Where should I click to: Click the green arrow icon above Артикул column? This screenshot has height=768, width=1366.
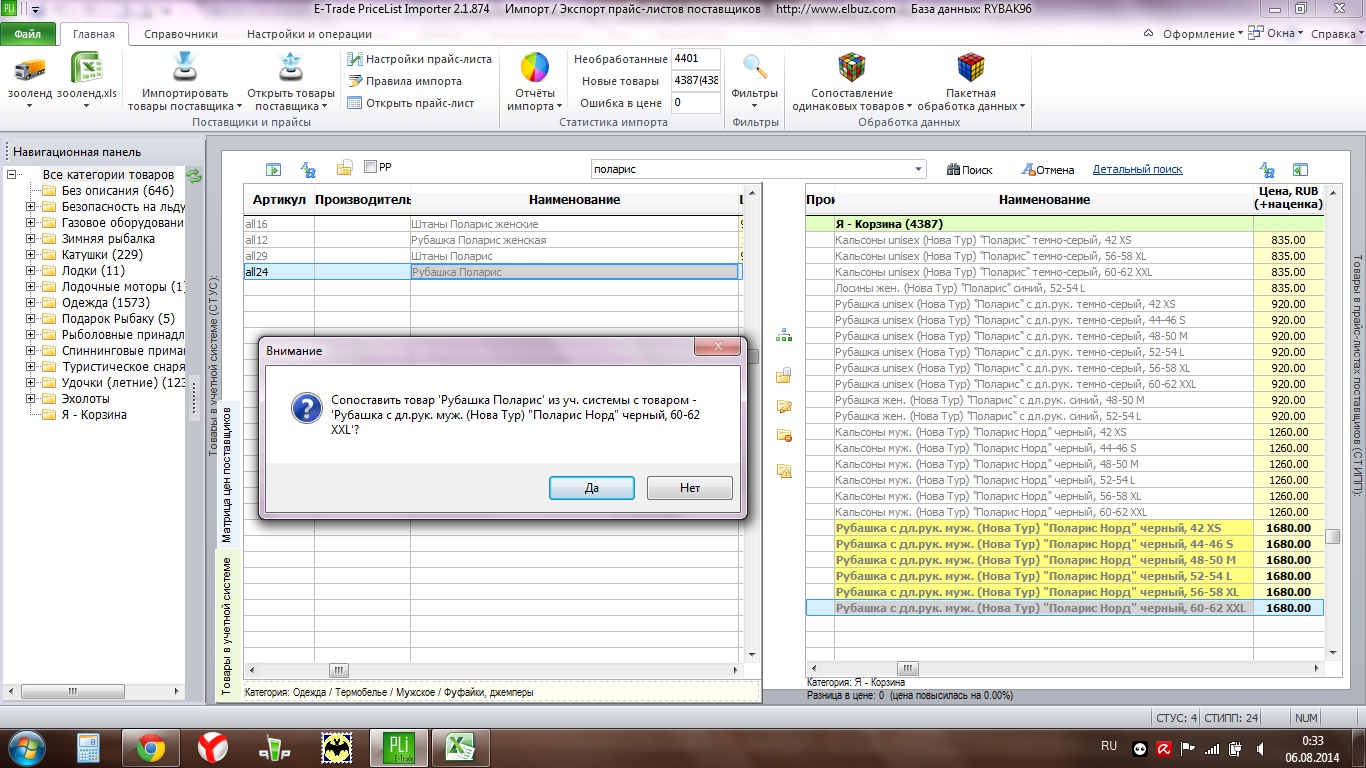(273, 170)
